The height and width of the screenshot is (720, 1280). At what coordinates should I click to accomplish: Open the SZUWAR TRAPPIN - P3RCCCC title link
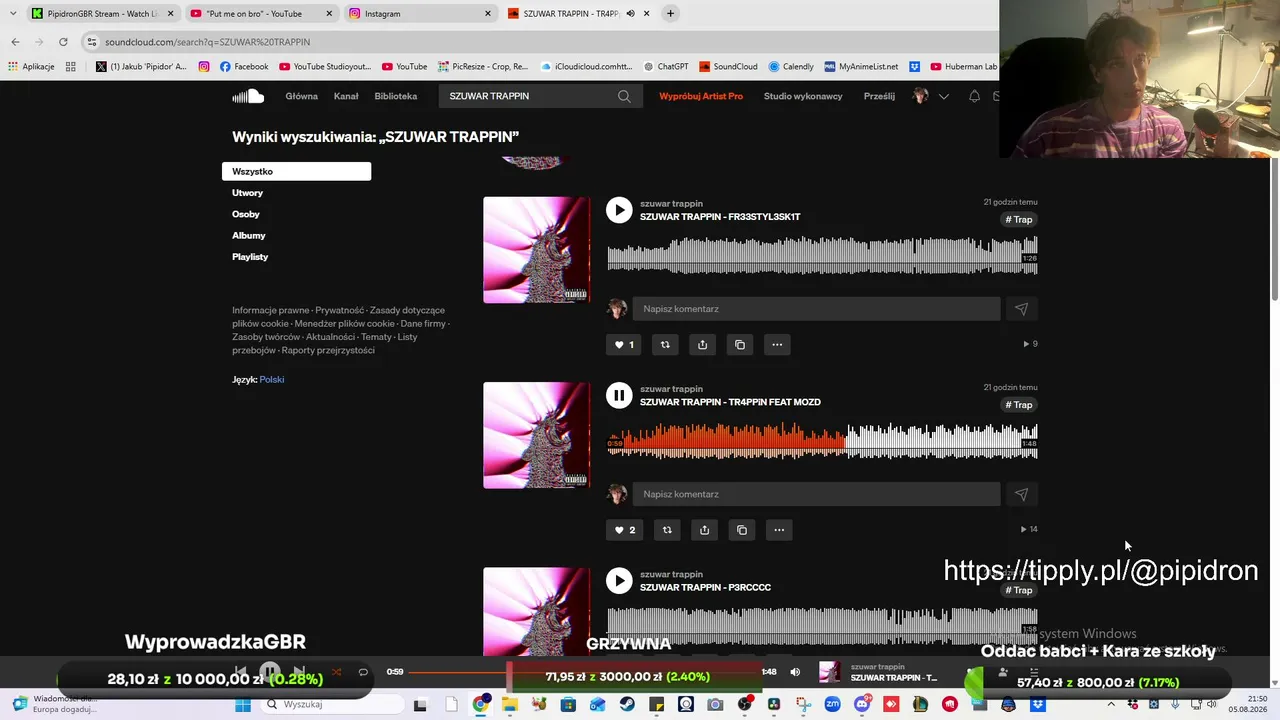coord(705,588)
